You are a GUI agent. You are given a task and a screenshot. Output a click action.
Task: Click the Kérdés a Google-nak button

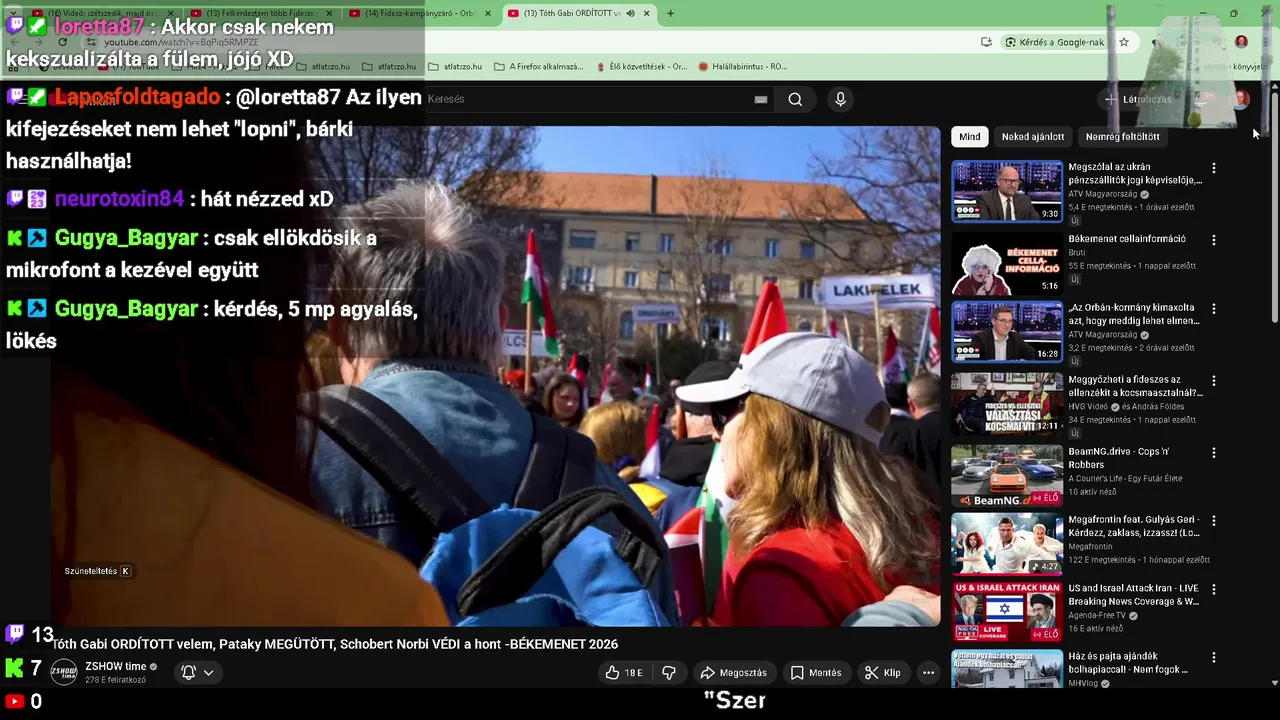(x=1056, y=42)
